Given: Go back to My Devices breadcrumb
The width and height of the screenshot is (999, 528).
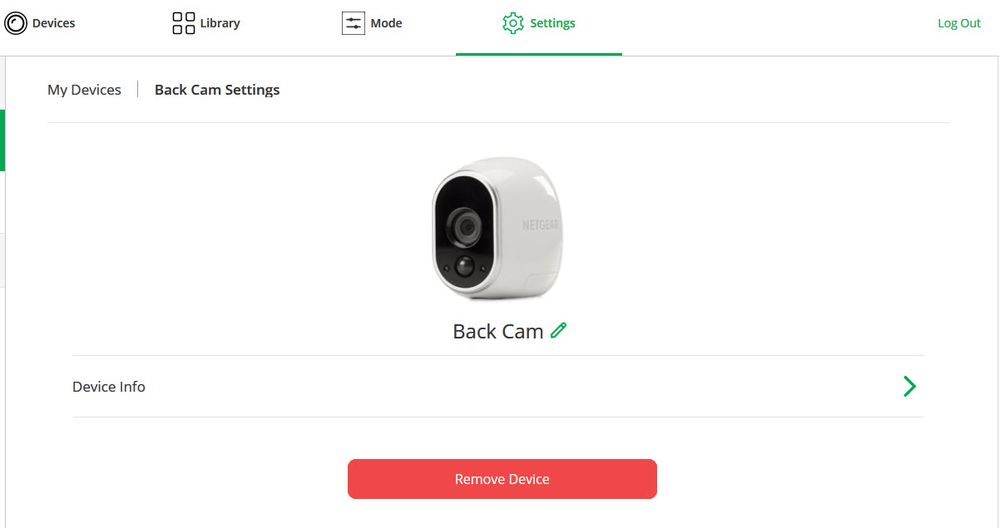Looking at the screenshot, I should click(84, 90).
